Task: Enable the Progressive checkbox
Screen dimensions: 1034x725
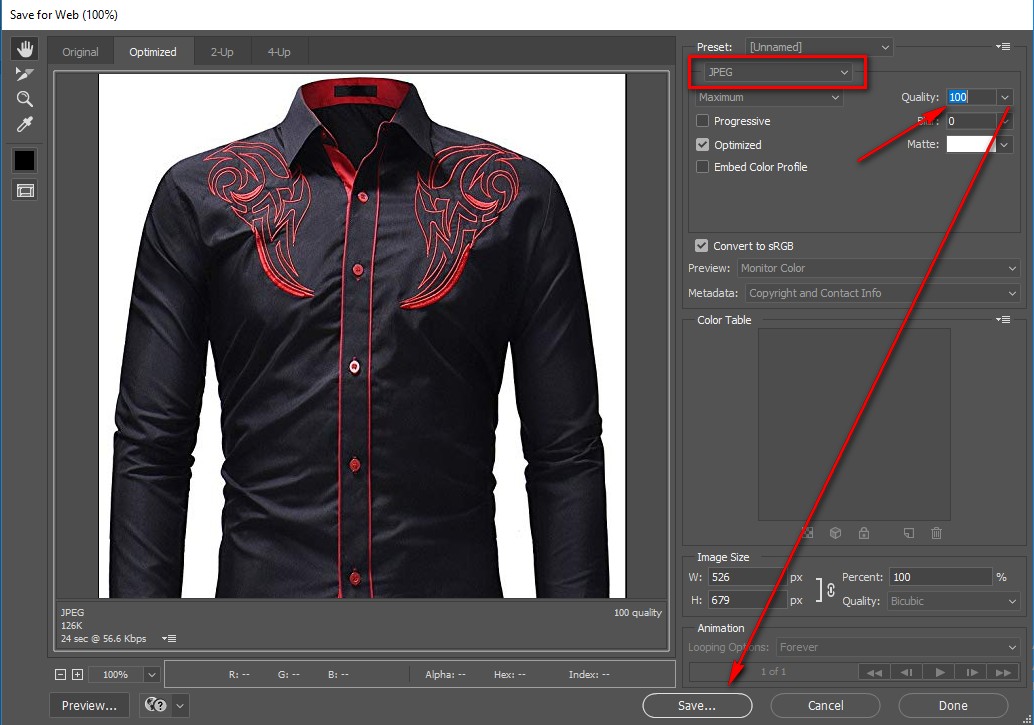Action: [703, 121]
